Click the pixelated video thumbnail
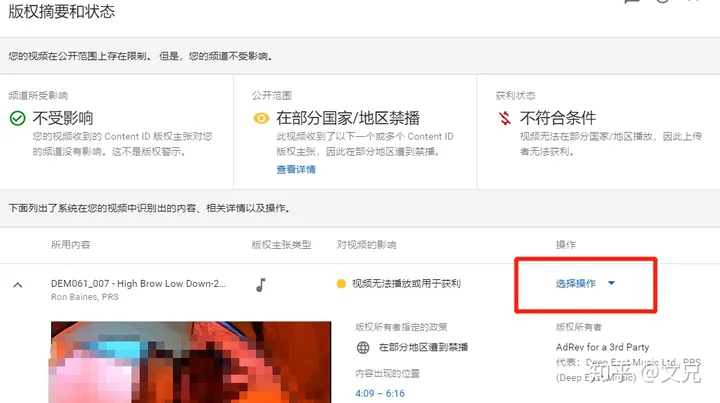This screenshot has height=403, width=720. coord(191,362)
